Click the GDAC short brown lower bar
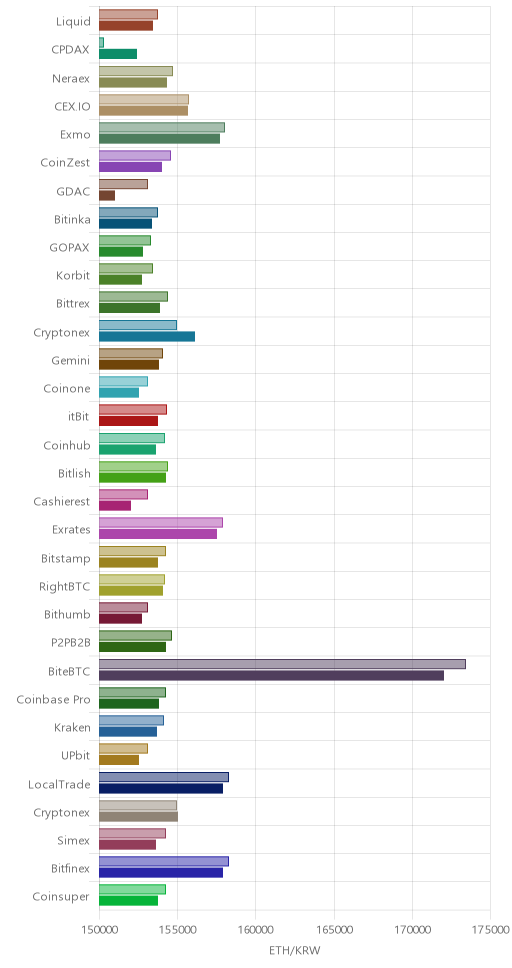The height and width of the screenshot is (968, 512). 107,195
